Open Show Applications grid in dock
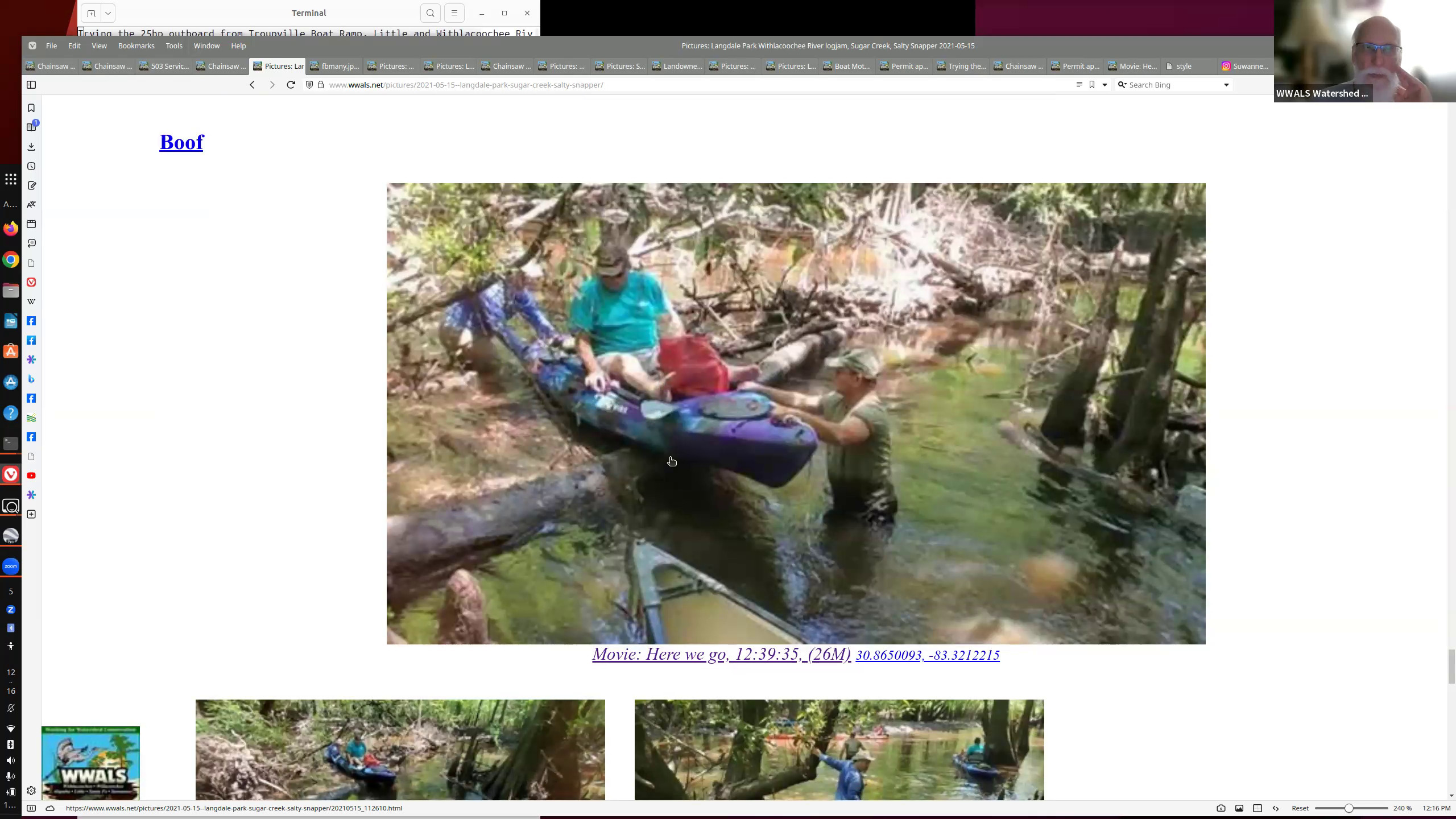This screenshot has height=819, width=1456. pyautogui.click(x=11, y=180)
